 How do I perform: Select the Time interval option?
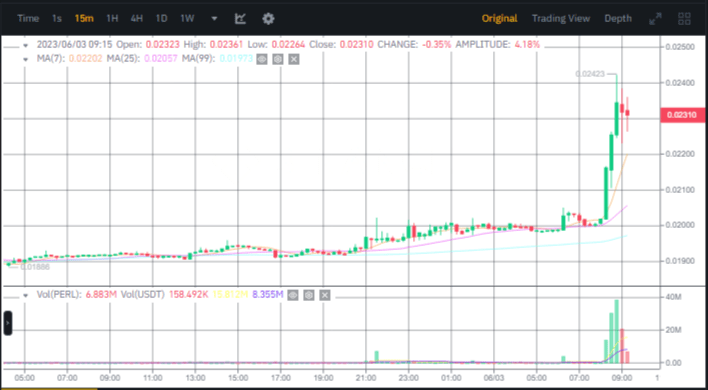[x=28, y=19]
